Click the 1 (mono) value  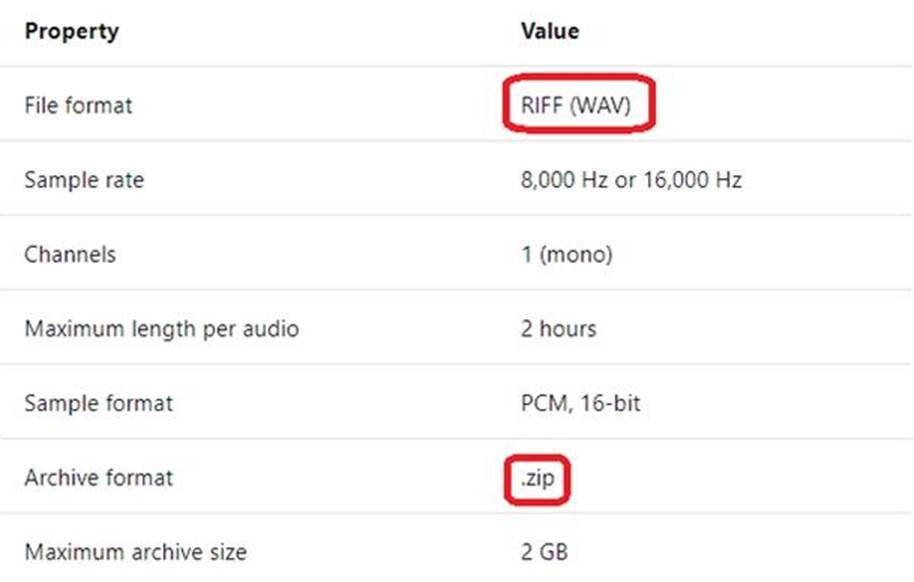(566, 254)
